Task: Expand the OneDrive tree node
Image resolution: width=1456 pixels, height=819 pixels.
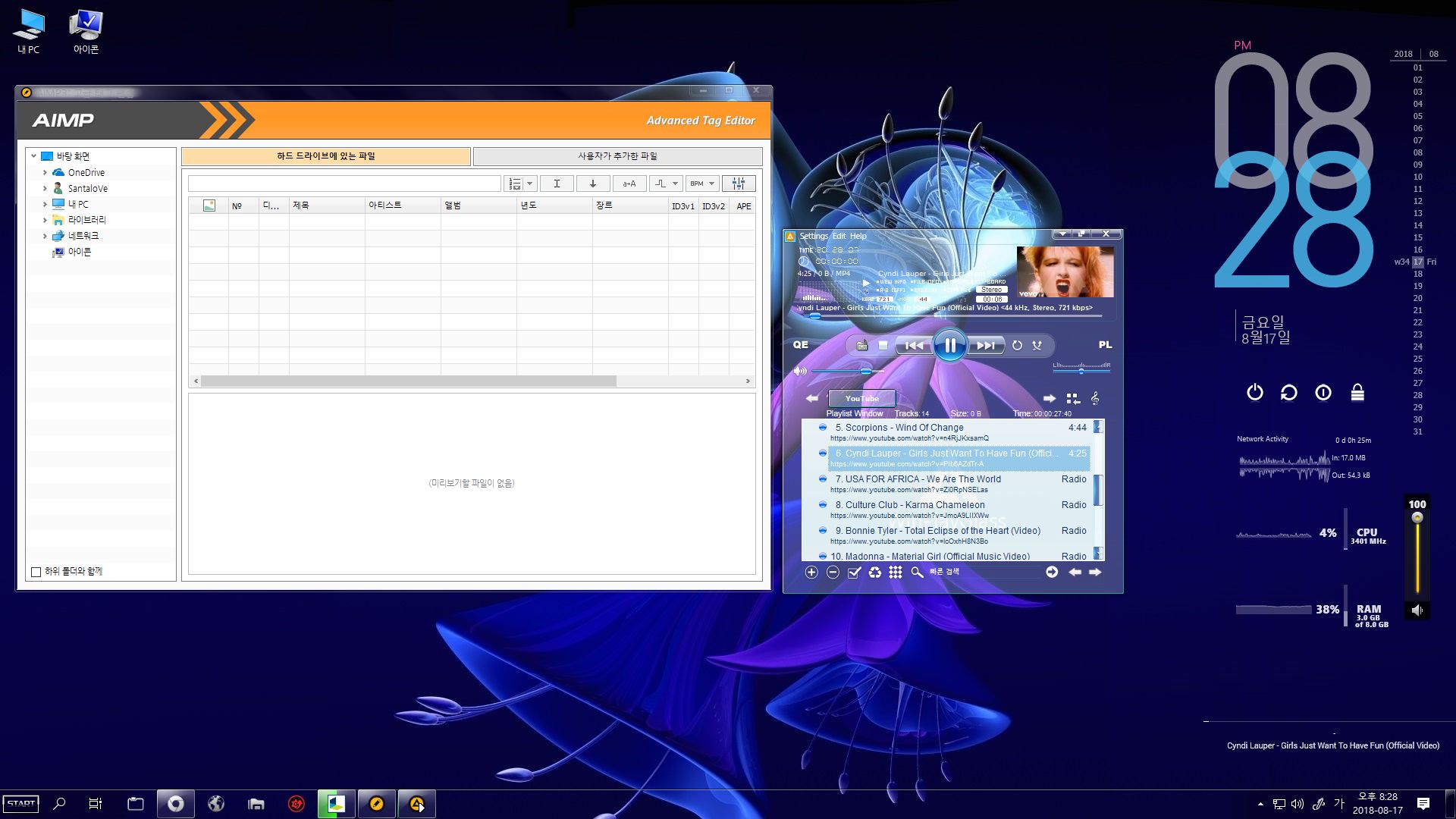Action: 45,173
